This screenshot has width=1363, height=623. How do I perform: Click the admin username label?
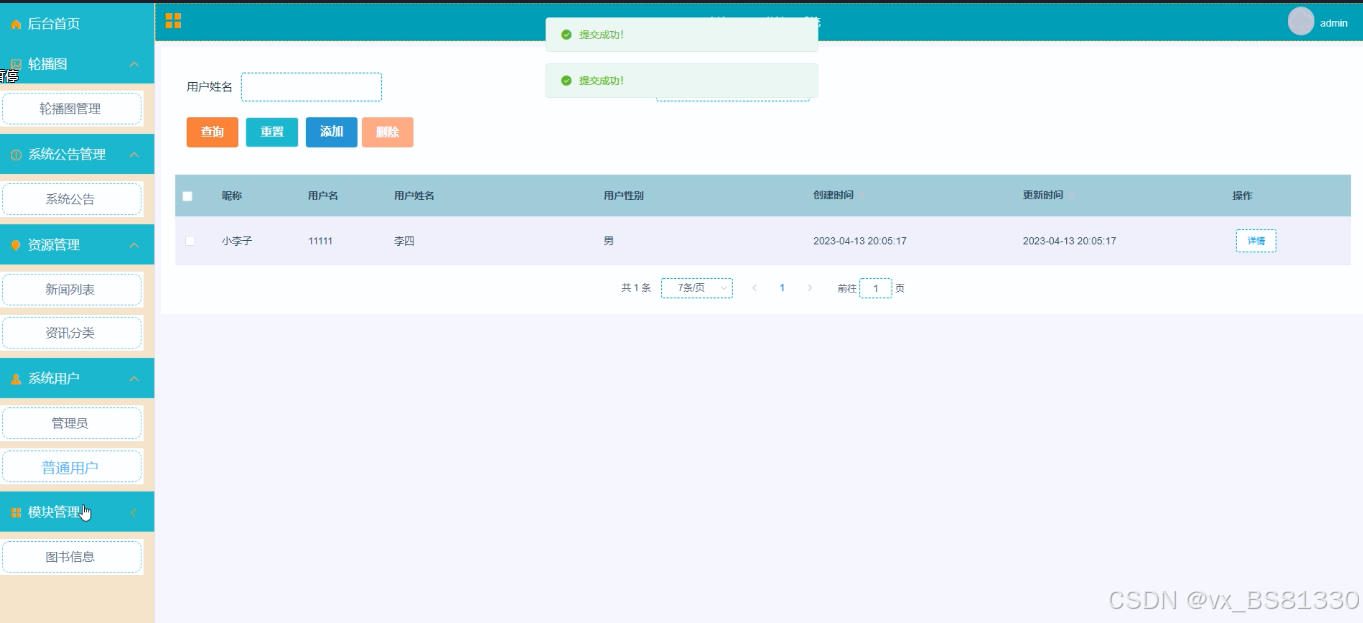coord(1334,23)
